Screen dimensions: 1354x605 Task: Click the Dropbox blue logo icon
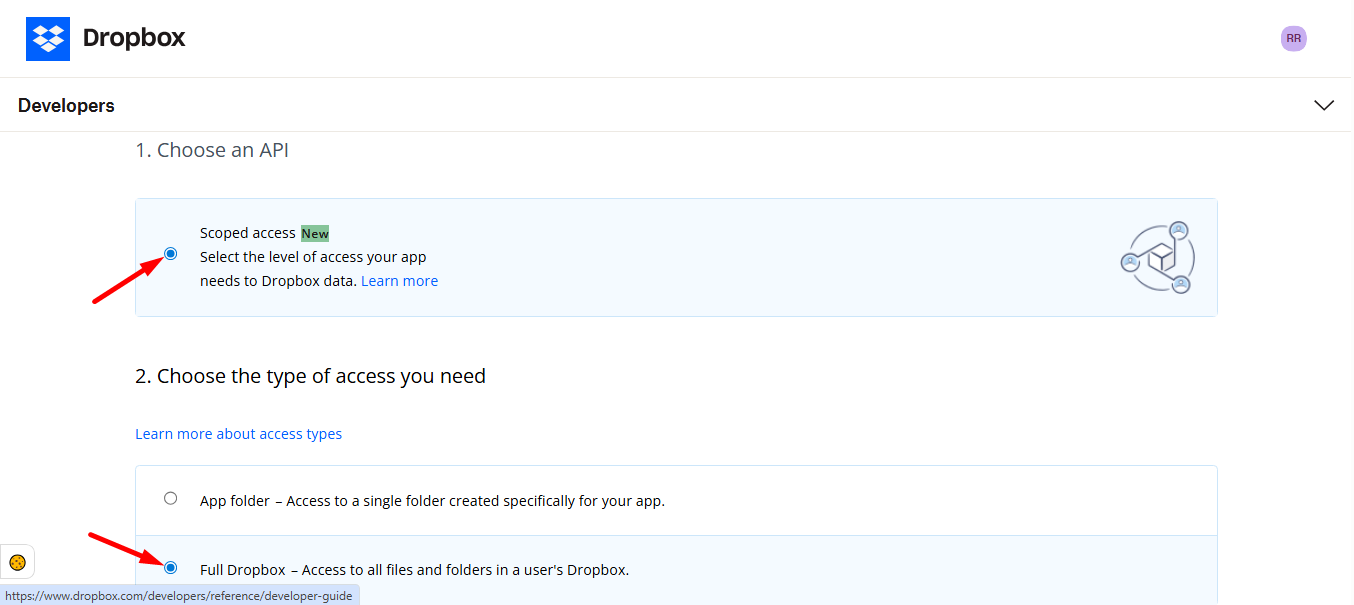47,38
